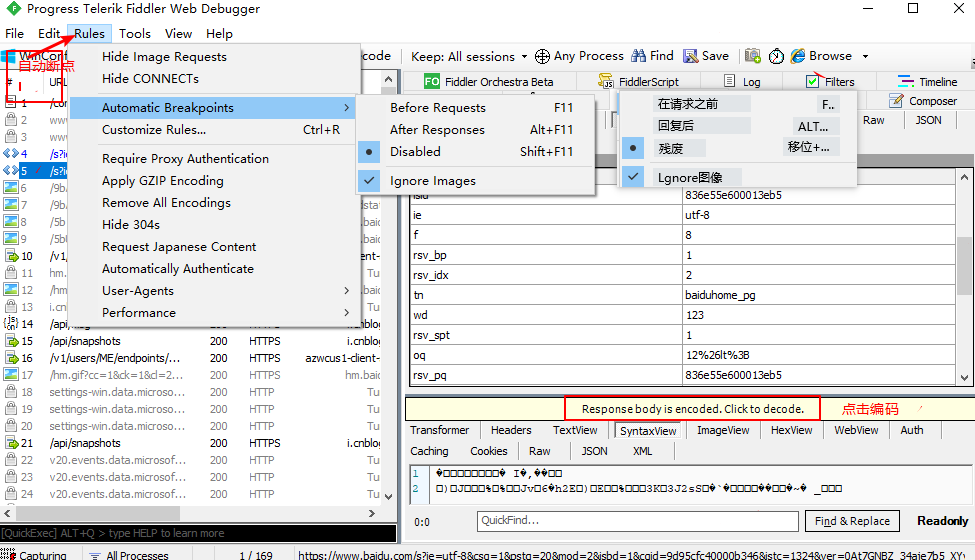This screenshot has width=975, height=560.
Task: Select session 21 arrow icon row
Action: [11, 443]
